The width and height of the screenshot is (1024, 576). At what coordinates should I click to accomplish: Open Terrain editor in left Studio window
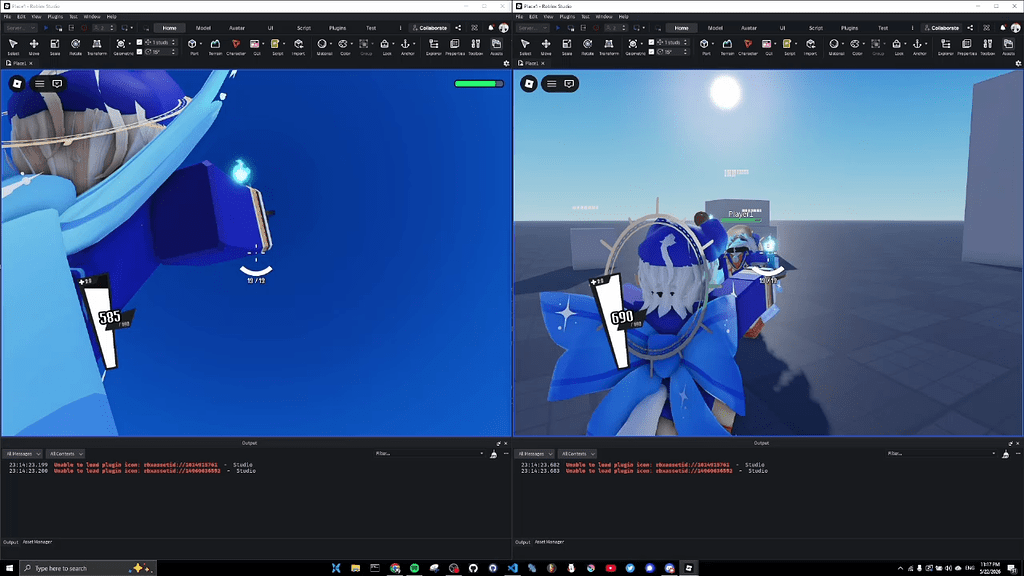215,46
